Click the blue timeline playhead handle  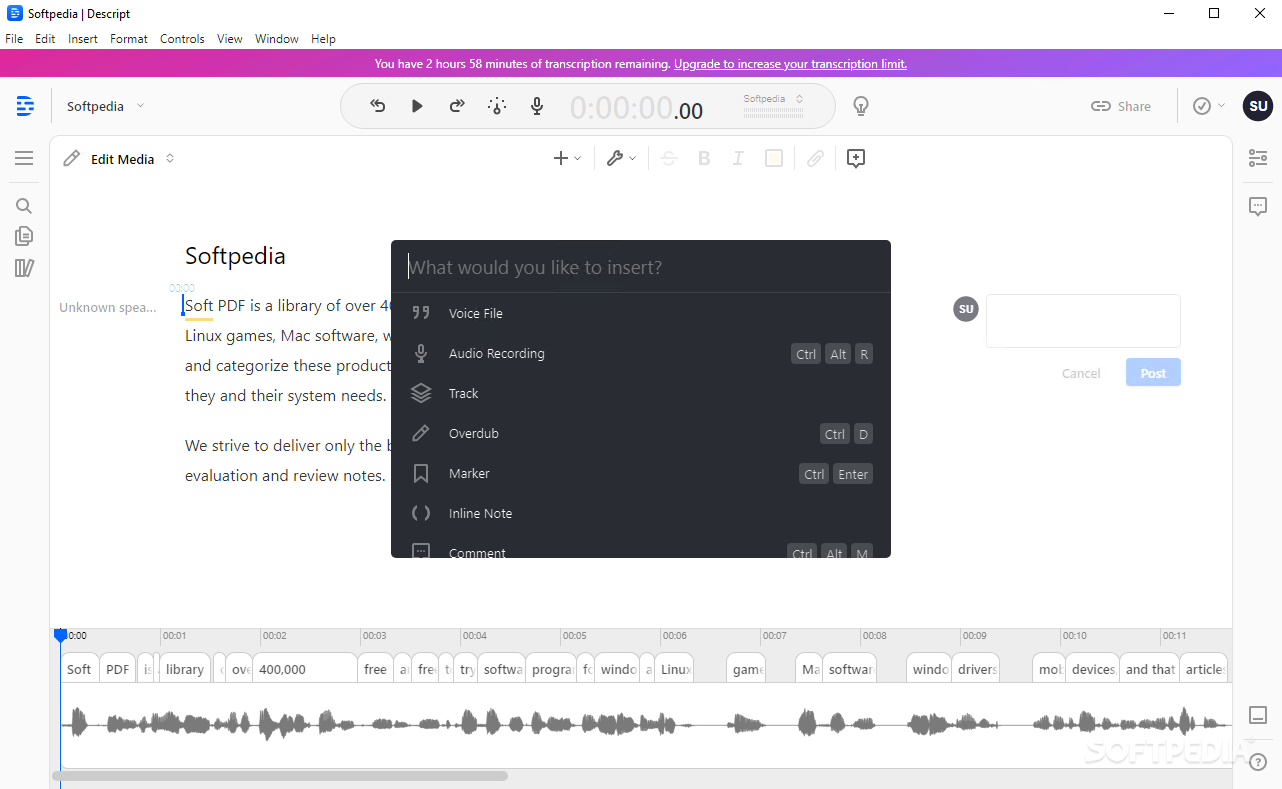(x=60, y=635)
